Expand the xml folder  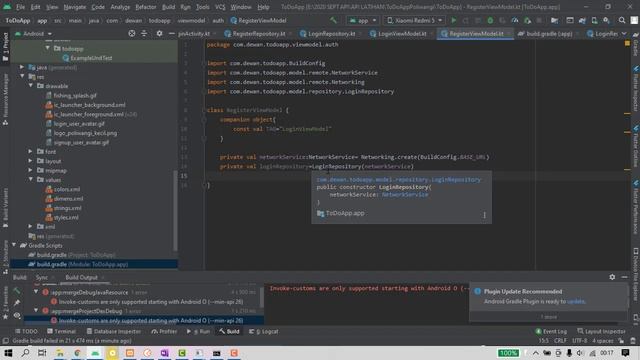pyautogui.click(x=31, y=227)
